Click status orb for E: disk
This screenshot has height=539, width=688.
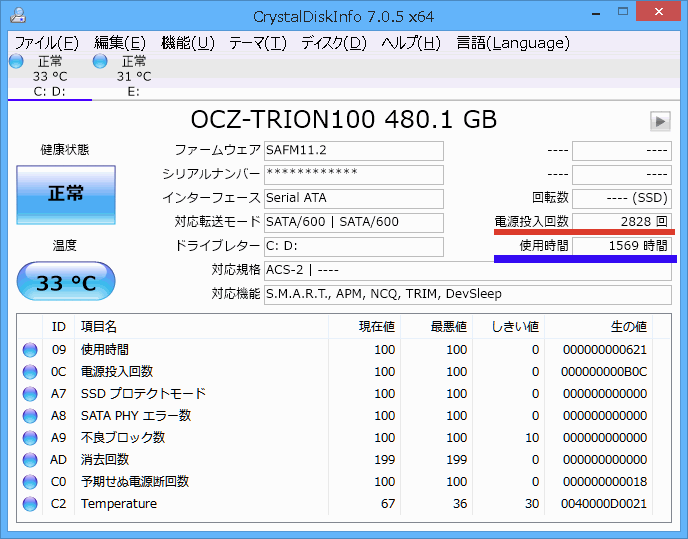(100, 61)
